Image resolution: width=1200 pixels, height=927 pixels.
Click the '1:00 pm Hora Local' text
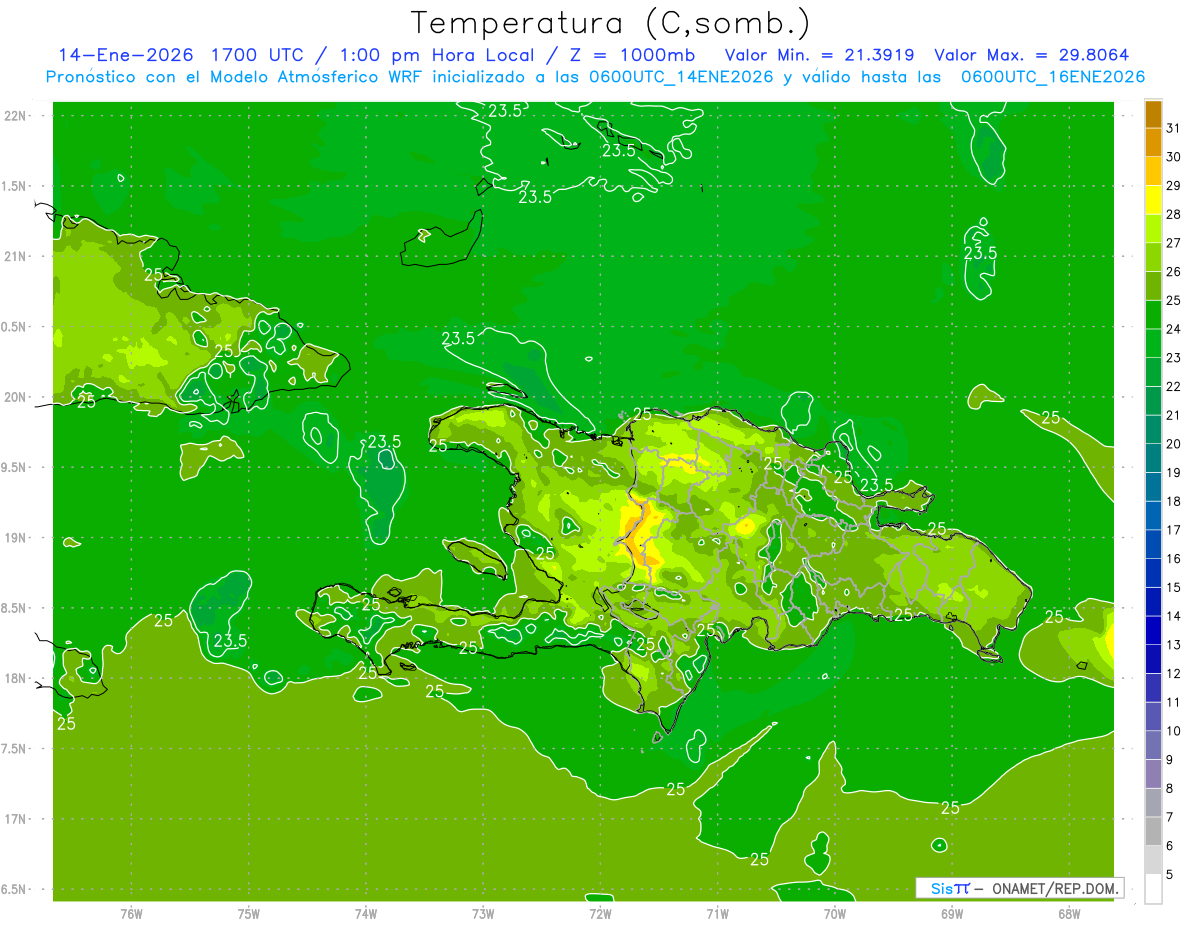pos(436,55)
